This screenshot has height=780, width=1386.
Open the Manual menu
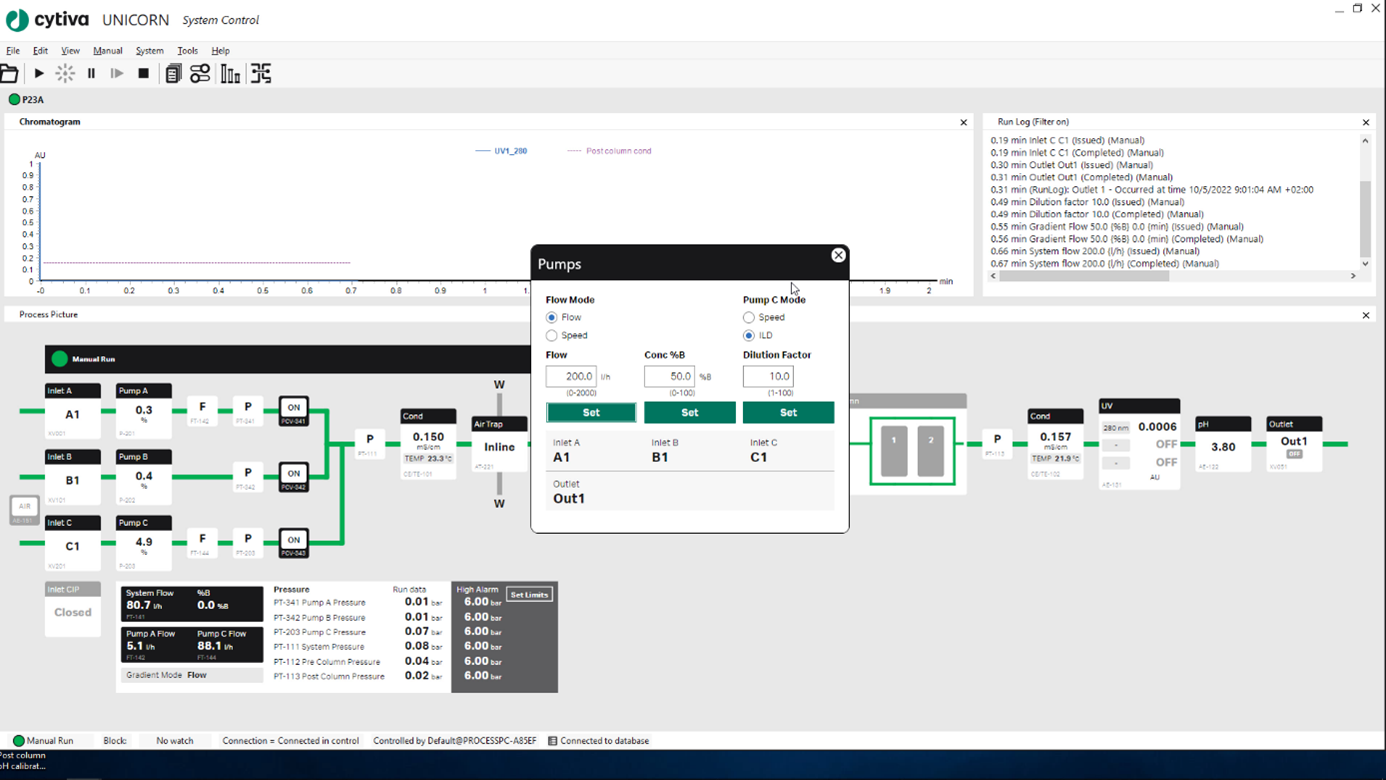coord(107,51)
